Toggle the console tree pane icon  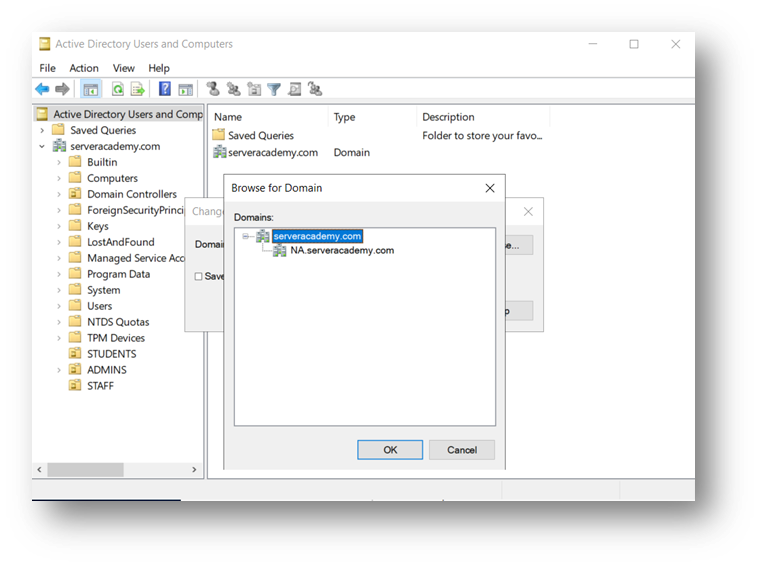(91, 90)
